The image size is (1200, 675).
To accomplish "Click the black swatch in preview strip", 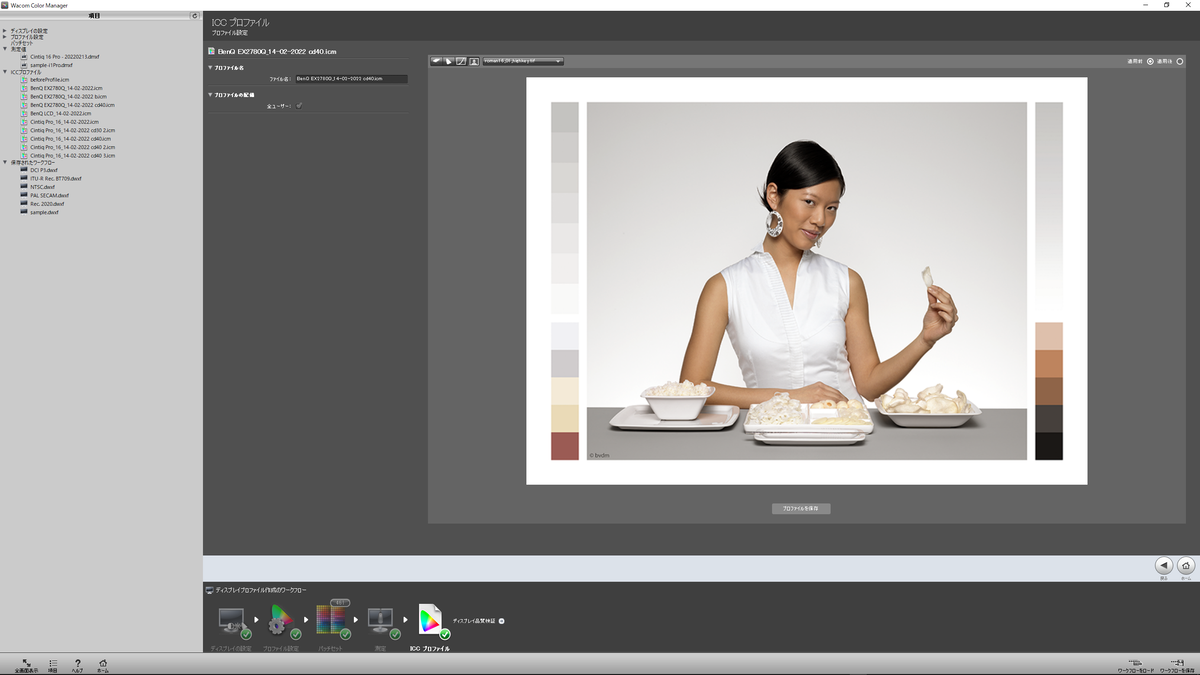I will (x=1049, y=446).
